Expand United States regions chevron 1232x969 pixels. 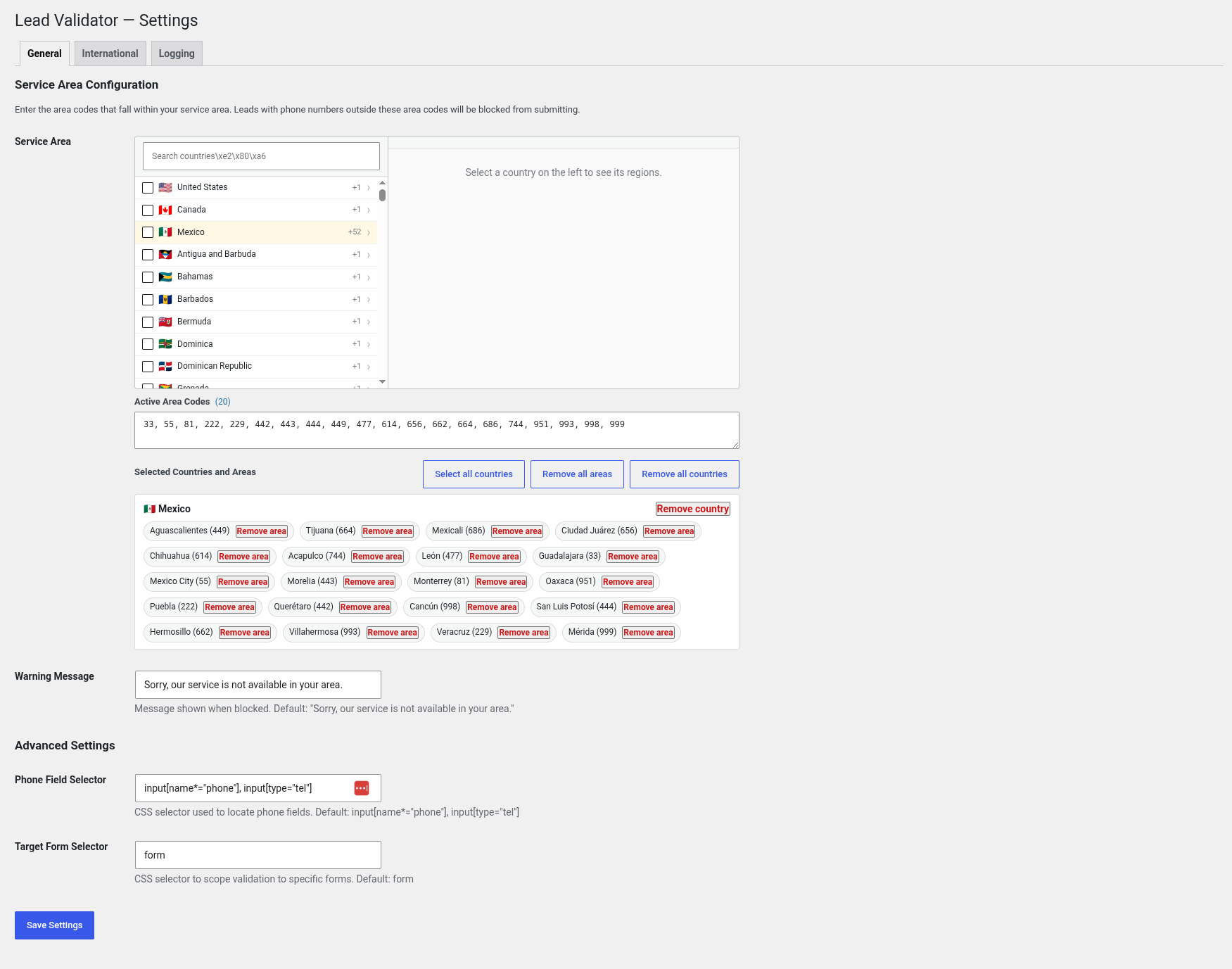point(369,188)
